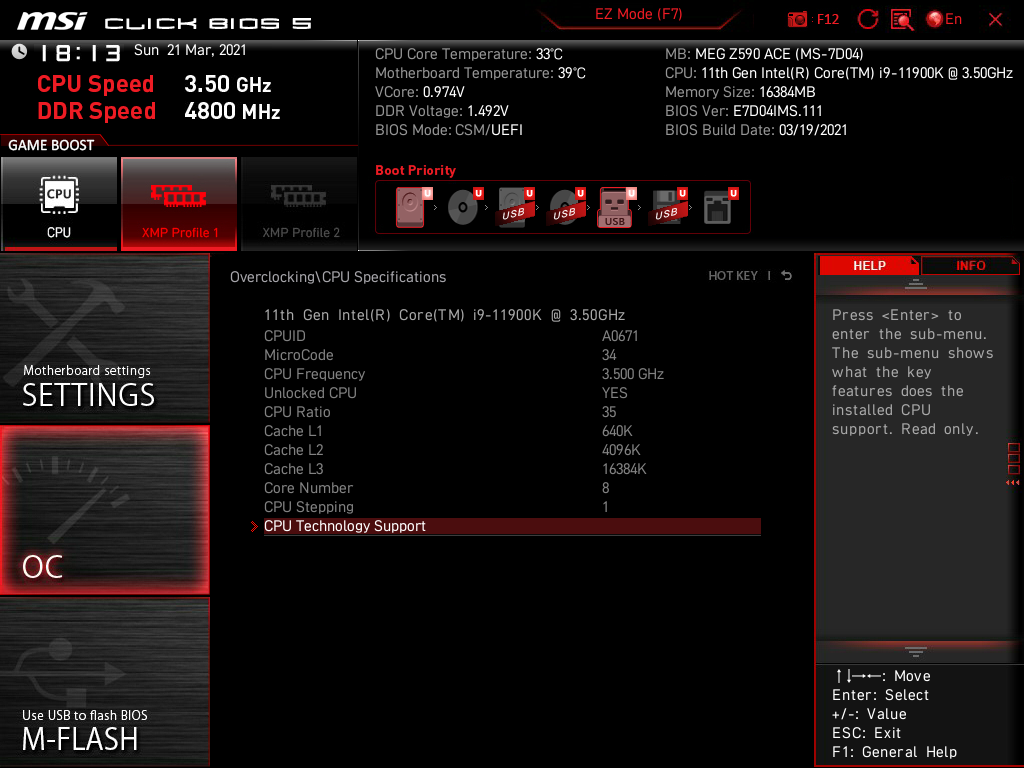Click the MicroCode row
This screenshot has width=1024, height=768.
click(x=512, y=355)
